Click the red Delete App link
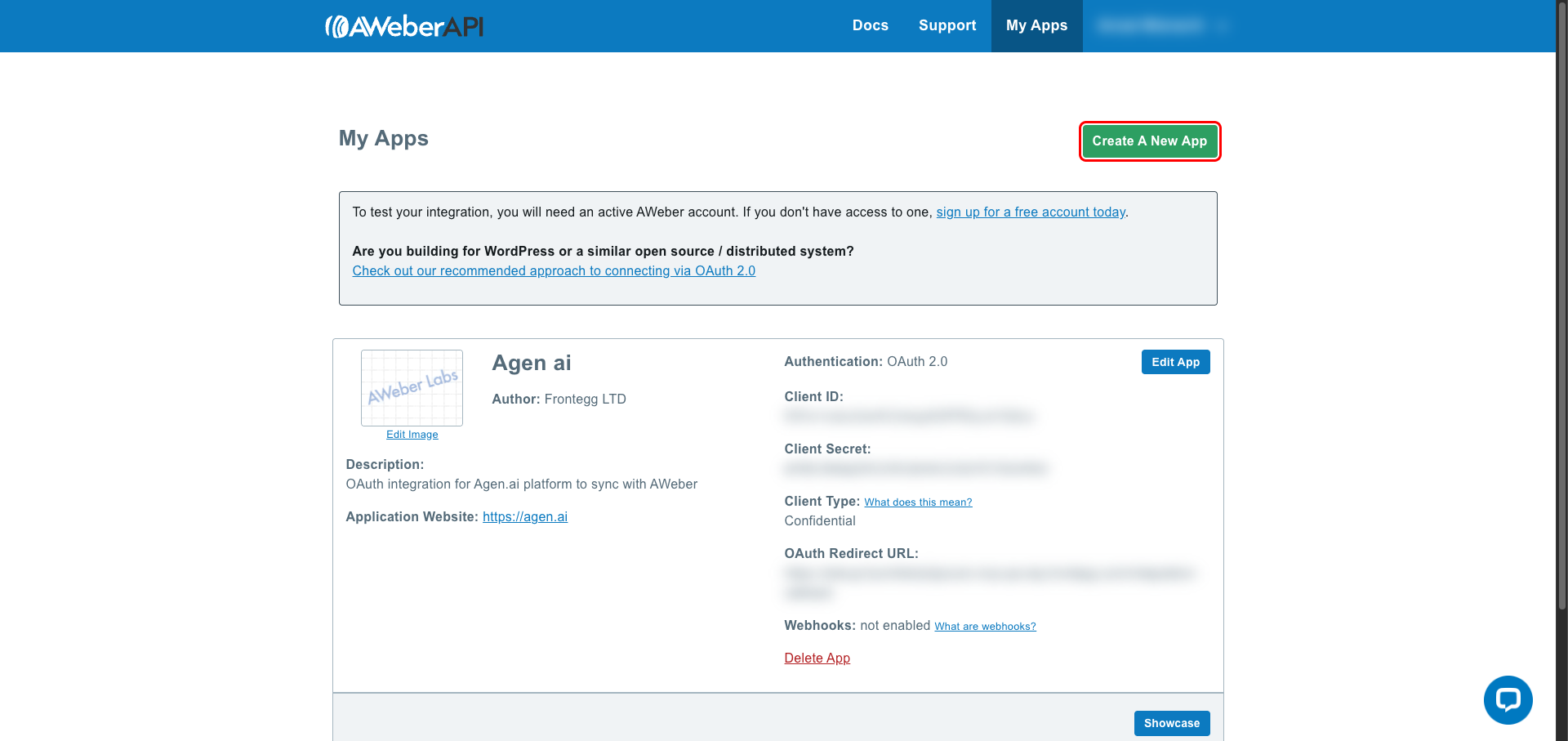Viewport: 1568px width, 741px height. [x=817, y=658]
